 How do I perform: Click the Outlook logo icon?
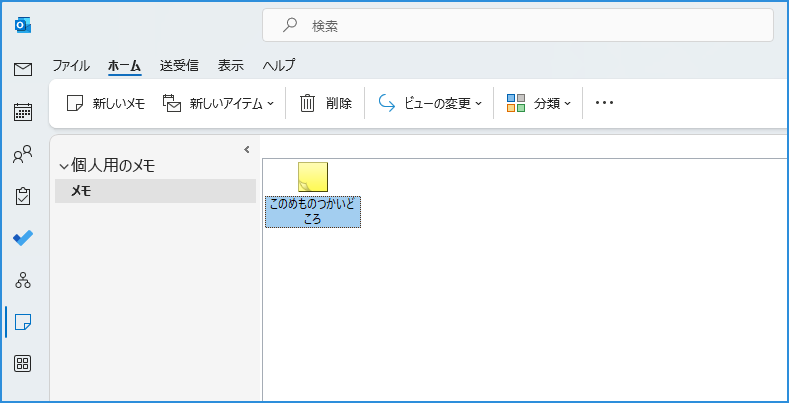[x=23, y=25]
